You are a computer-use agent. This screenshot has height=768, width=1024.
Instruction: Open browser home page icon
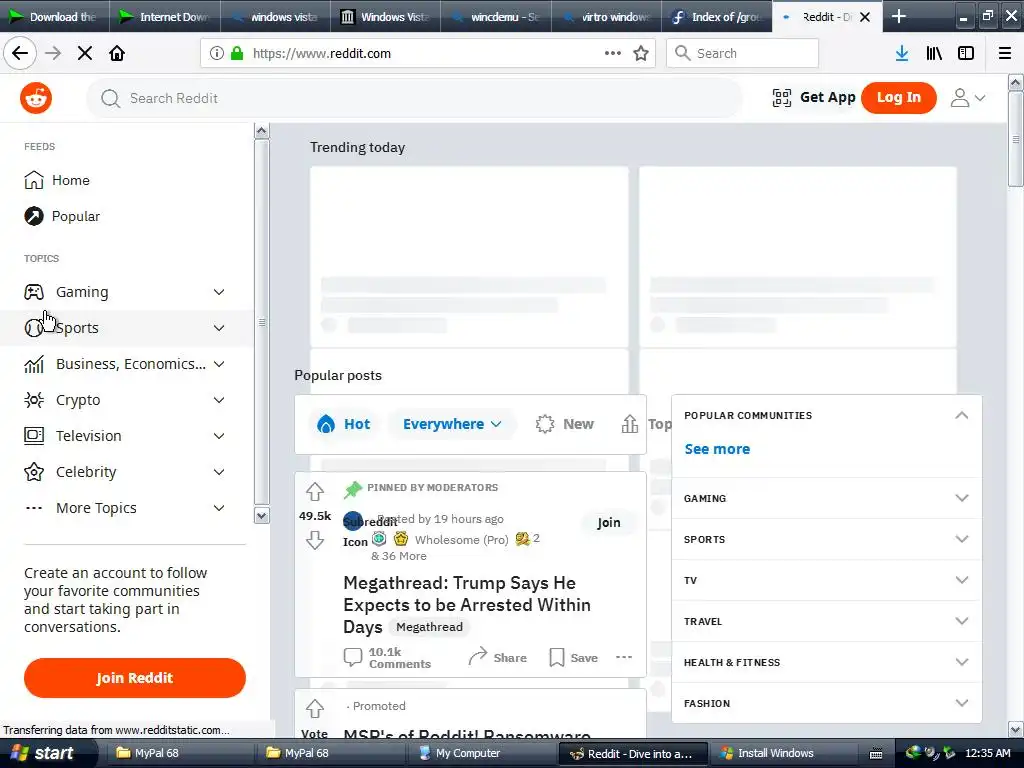click(117, 53)
